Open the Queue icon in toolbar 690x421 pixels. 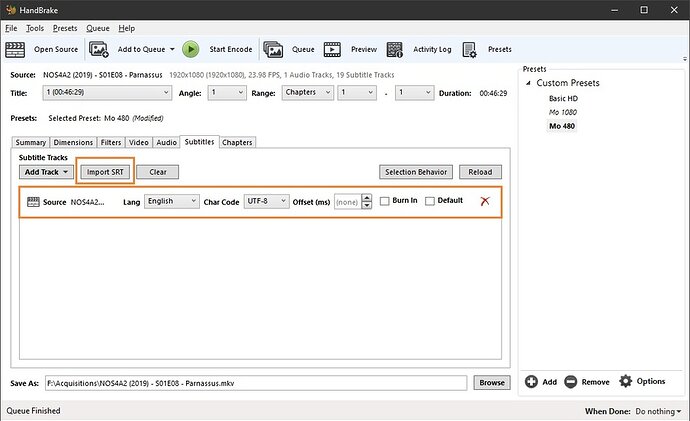click(x=273, y=49)
